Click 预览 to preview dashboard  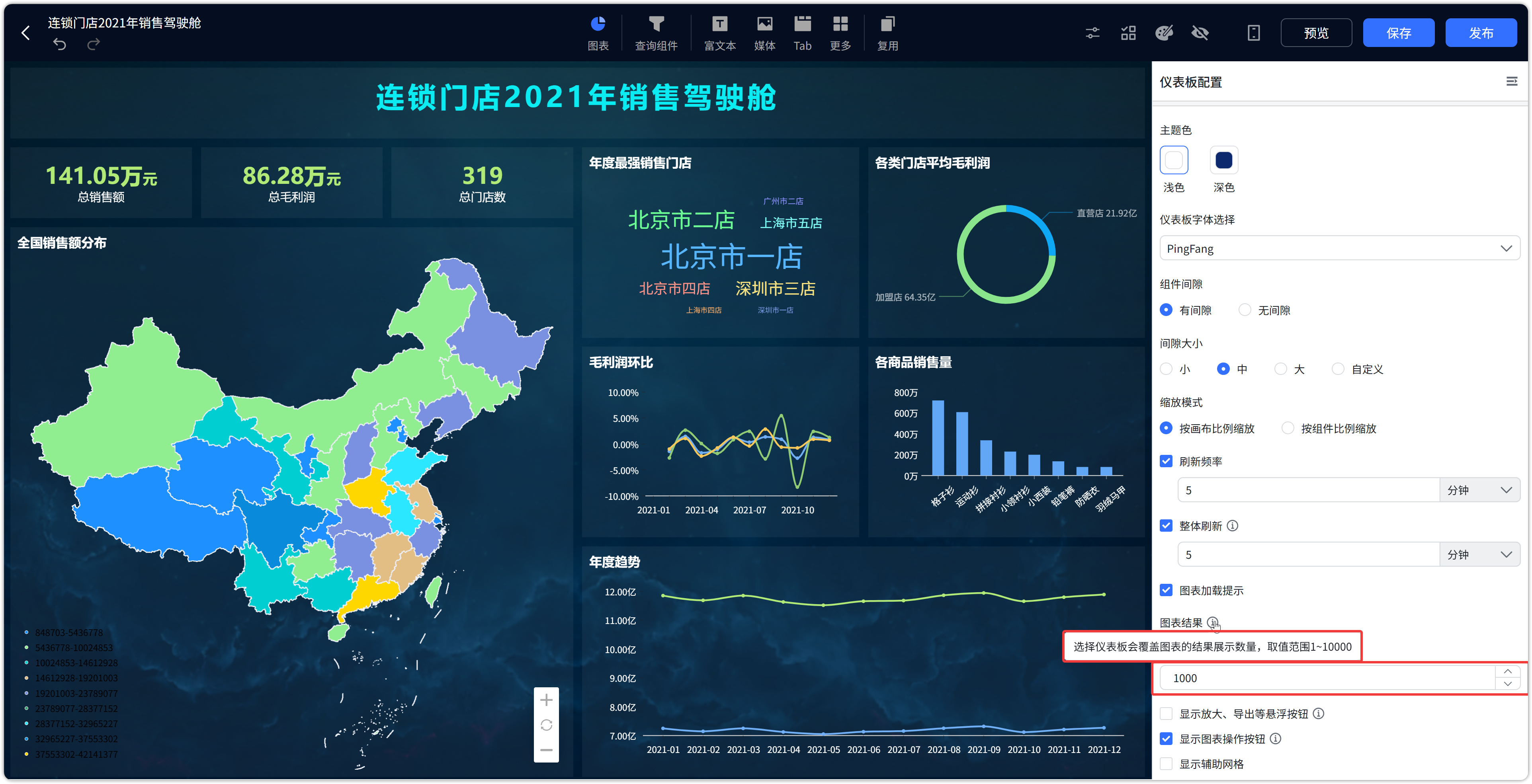pyautogui.click(x=1316, y=33)
